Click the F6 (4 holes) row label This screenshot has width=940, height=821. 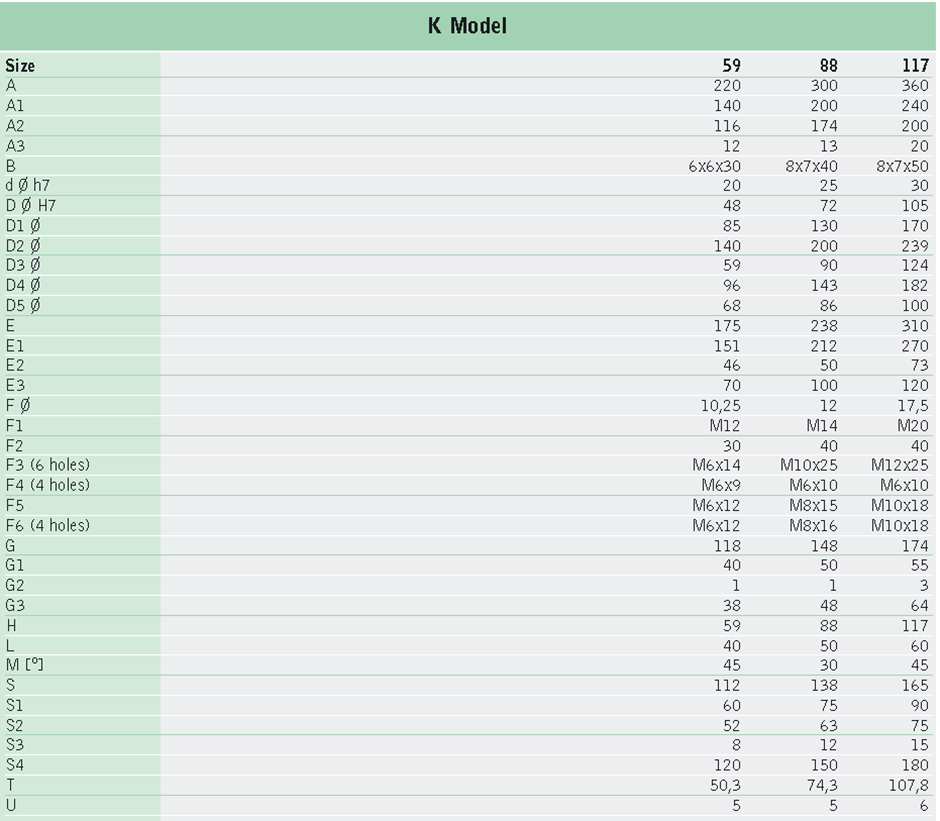[47, 525]
